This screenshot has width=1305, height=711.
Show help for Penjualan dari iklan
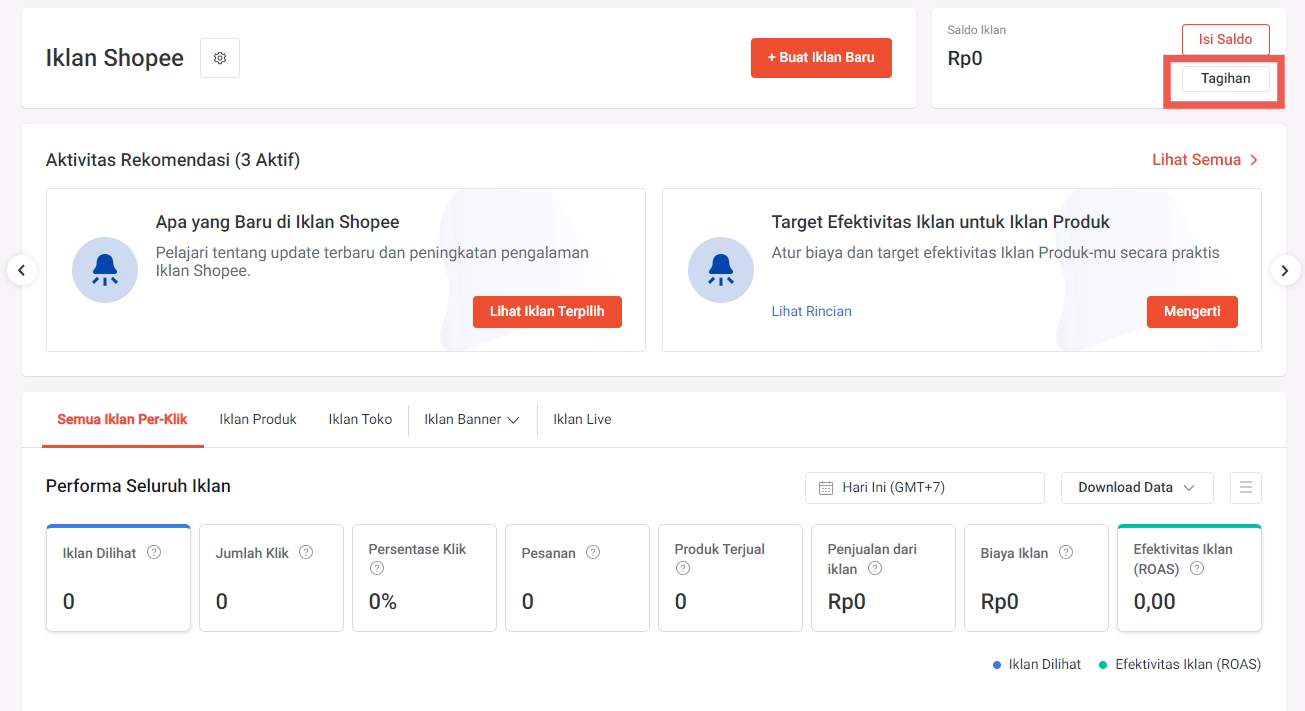tap(875, 568)
